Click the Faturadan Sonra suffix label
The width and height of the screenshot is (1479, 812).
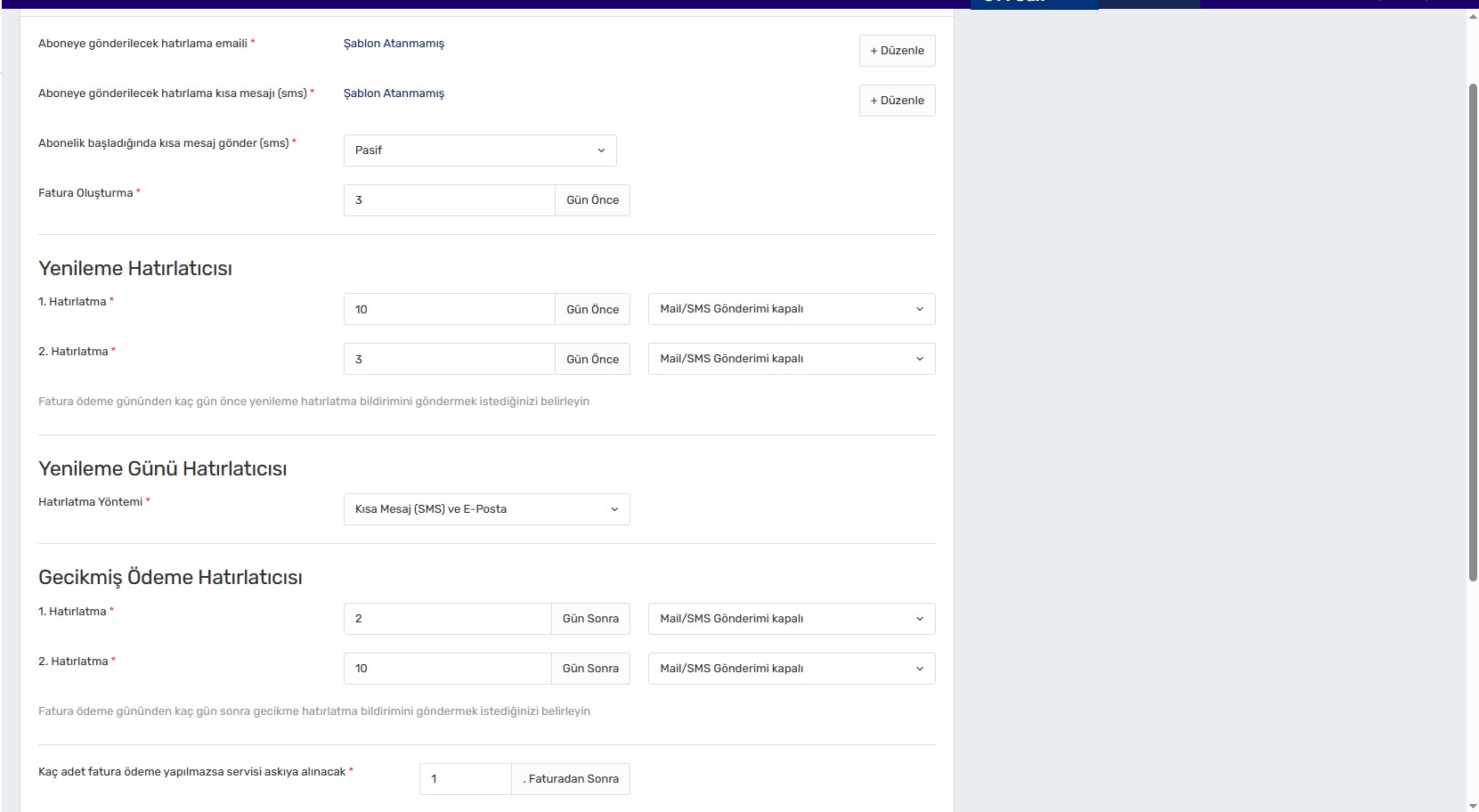click(x=571, y=779)
